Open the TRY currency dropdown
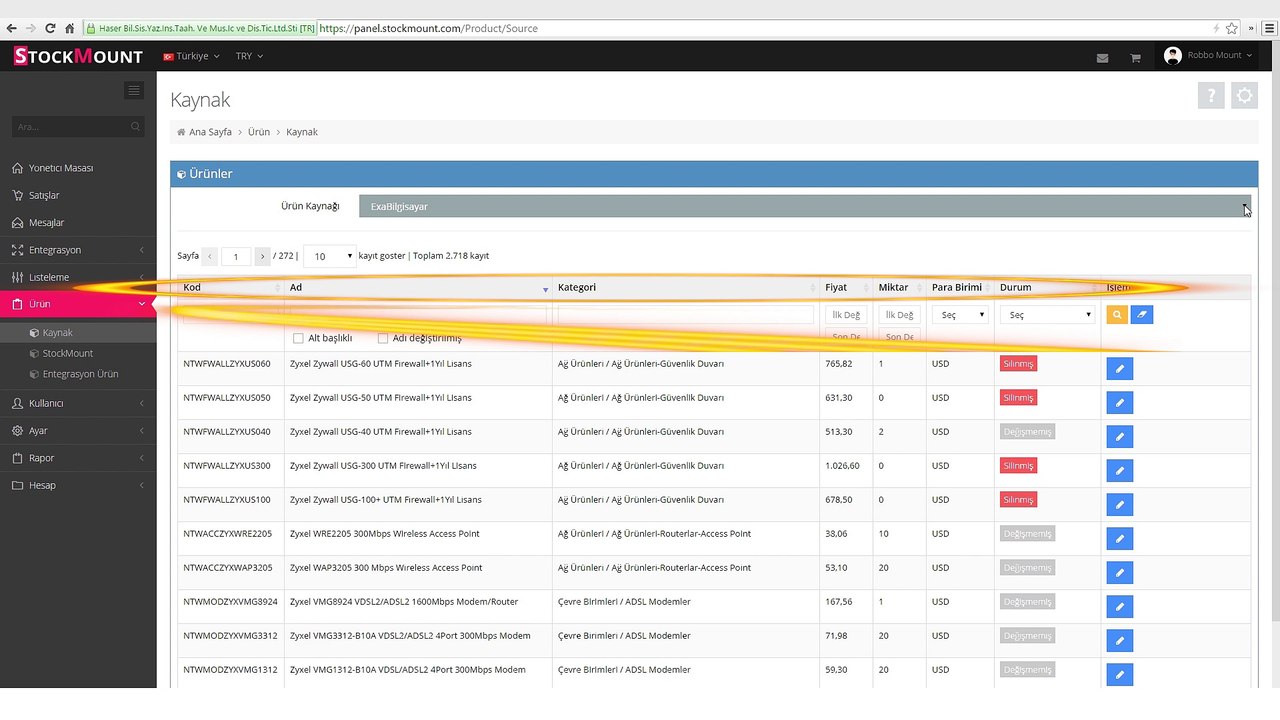The image size is (1280, 720). coord(249,56)
